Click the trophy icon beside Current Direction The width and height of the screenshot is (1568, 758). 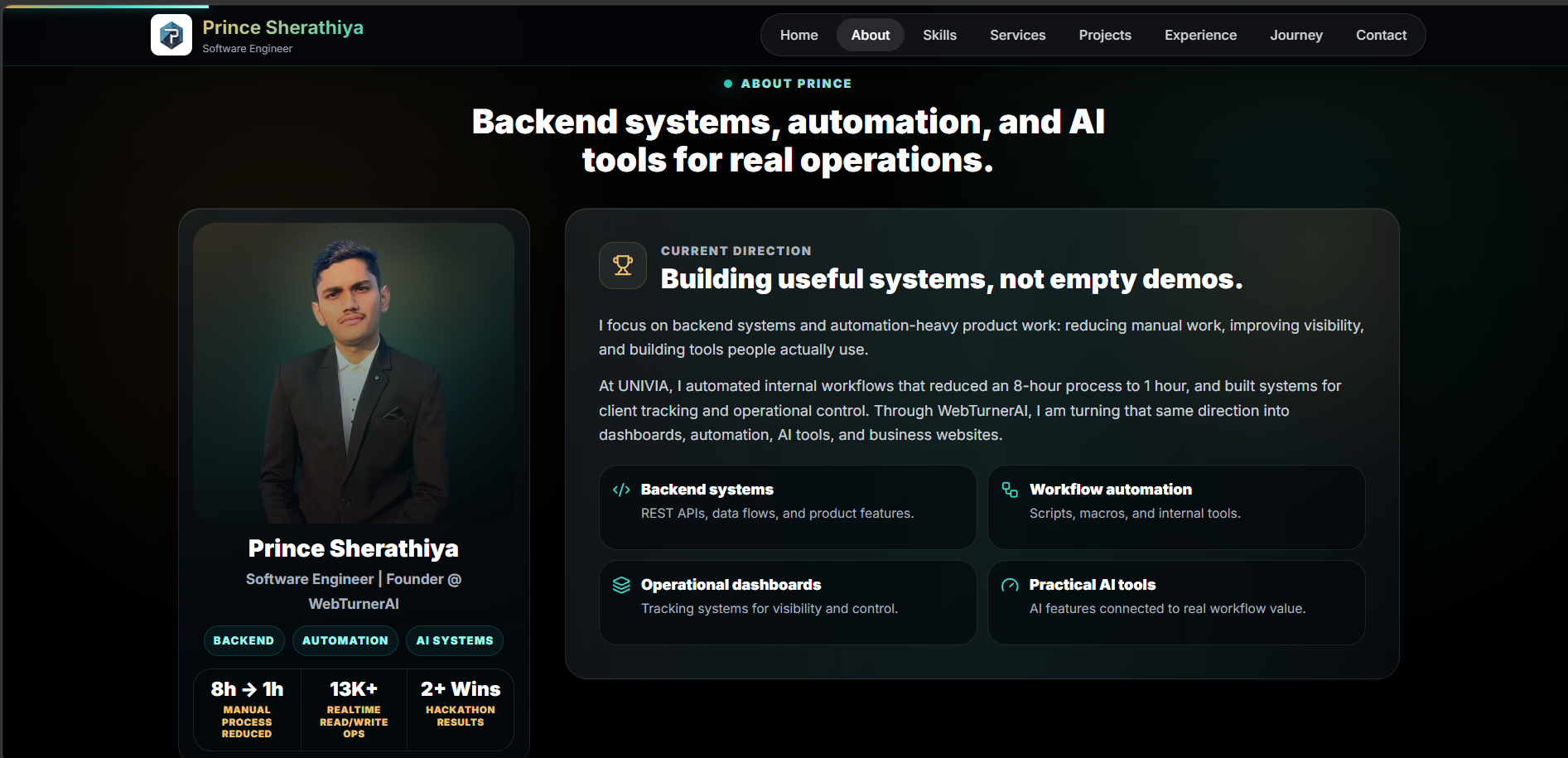coord(623,265)
